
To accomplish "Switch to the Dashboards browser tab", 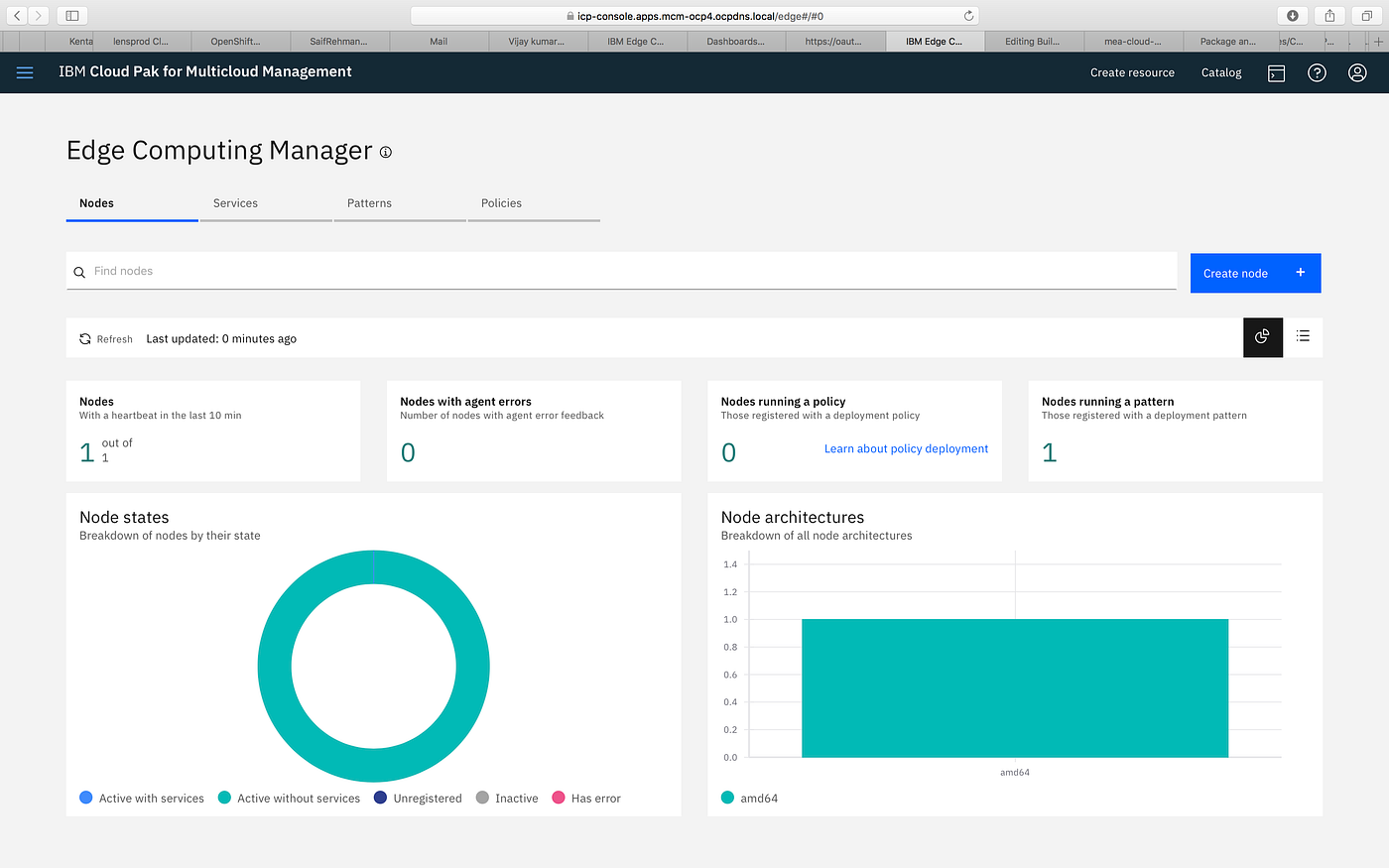I will 736,42.
